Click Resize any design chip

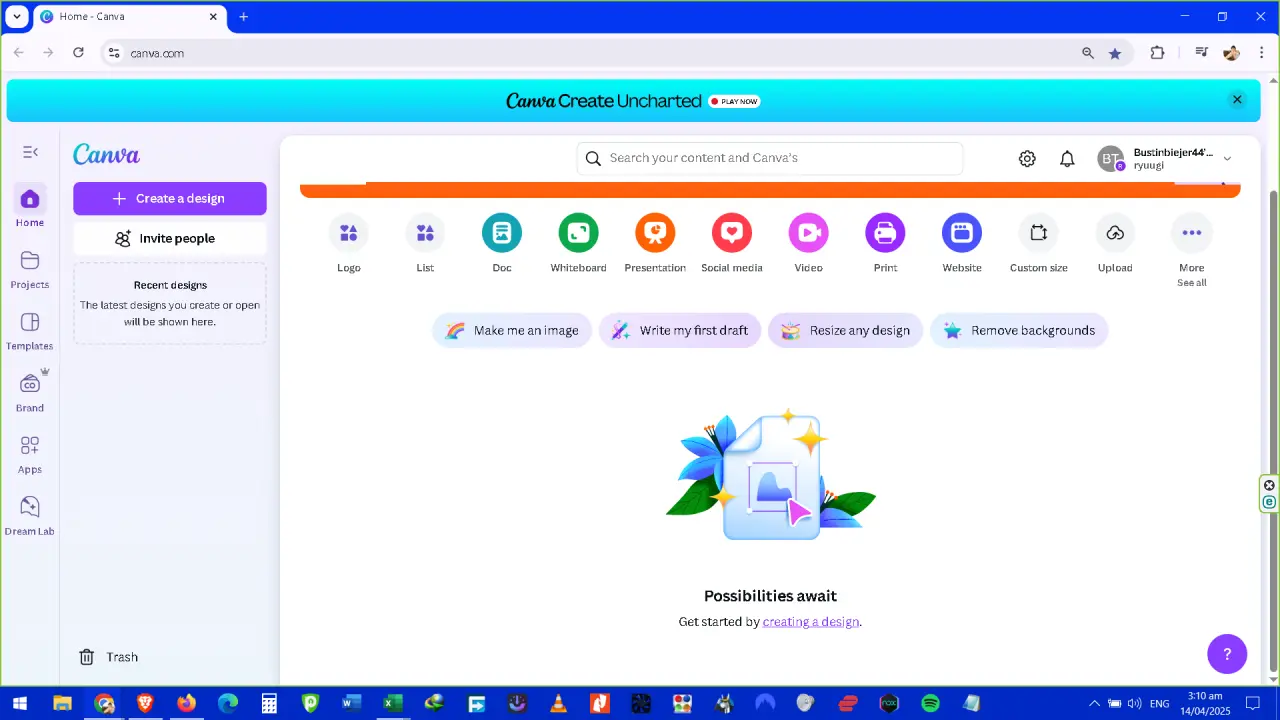click(845, 330)
